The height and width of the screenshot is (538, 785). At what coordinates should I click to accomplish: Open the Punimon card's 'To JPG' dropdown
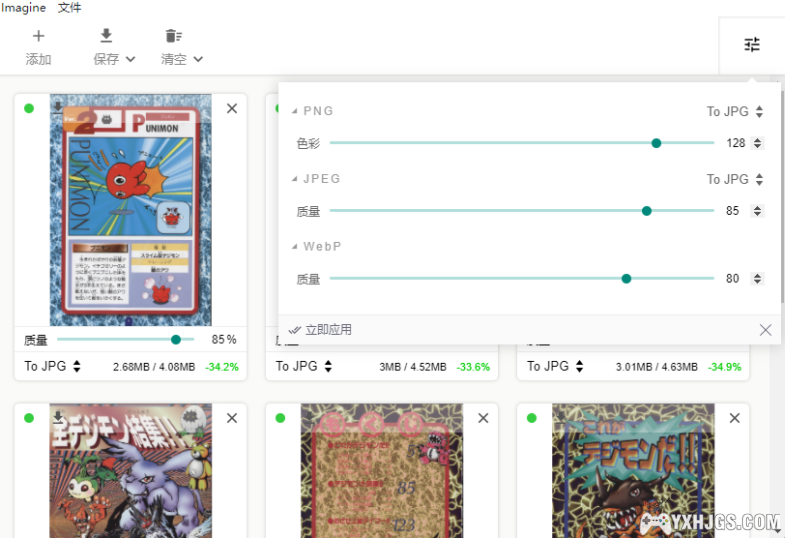tap(52, 367)
